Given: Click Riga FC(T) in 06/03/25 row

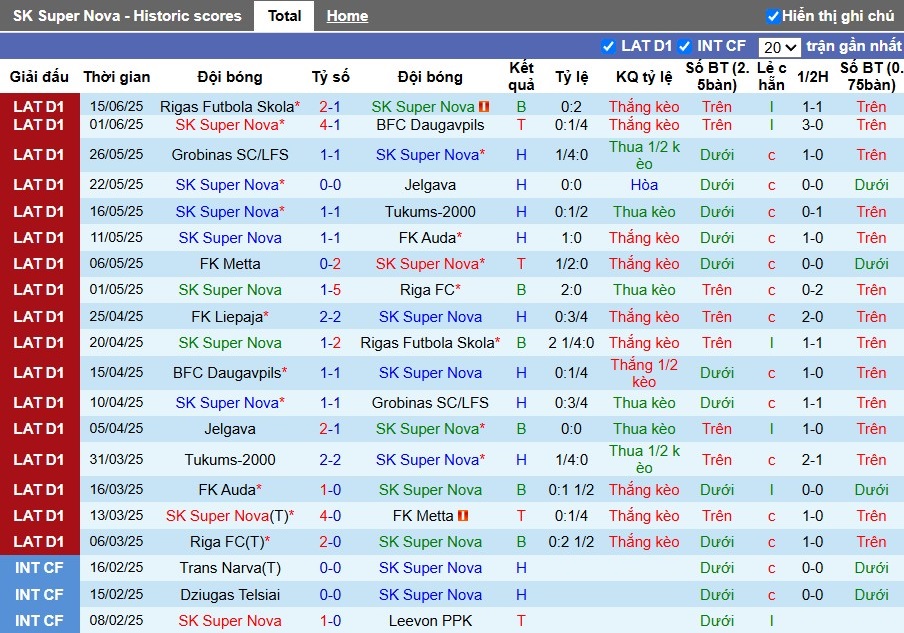Looking at the screenshot, I should pos(227,542).
